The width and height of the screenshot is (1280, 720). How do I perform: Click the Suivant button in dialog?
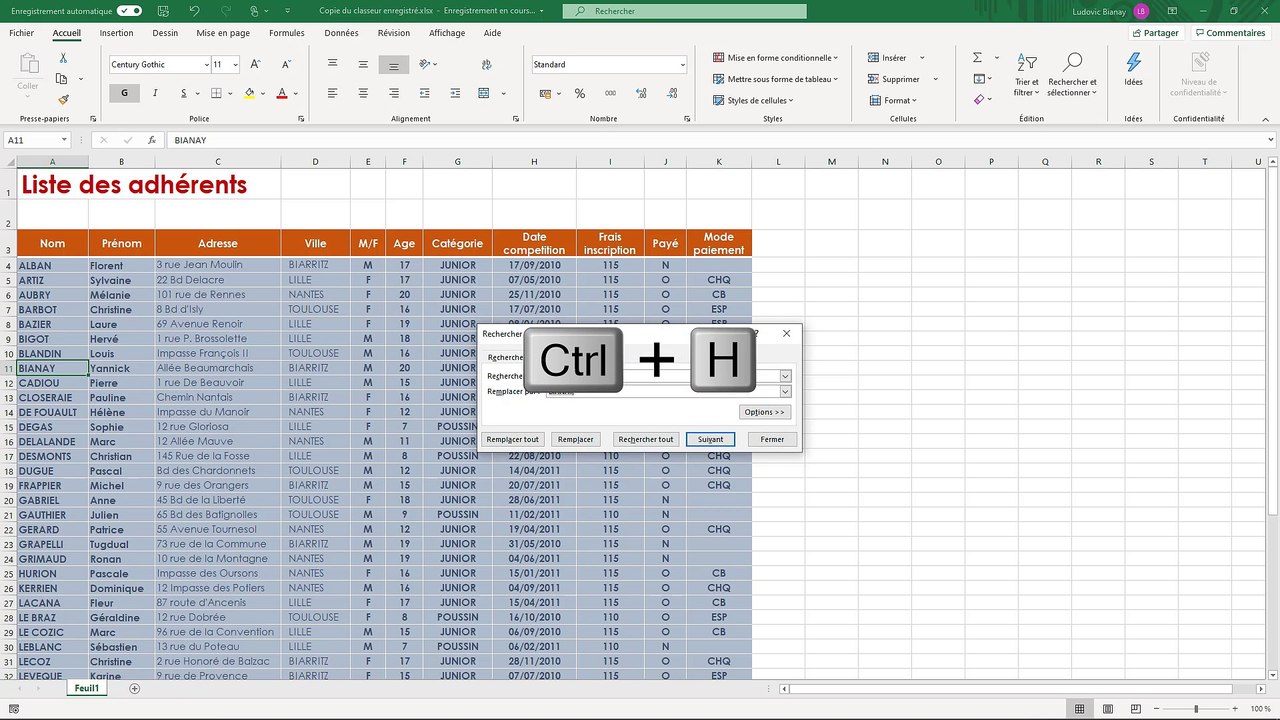711,439
